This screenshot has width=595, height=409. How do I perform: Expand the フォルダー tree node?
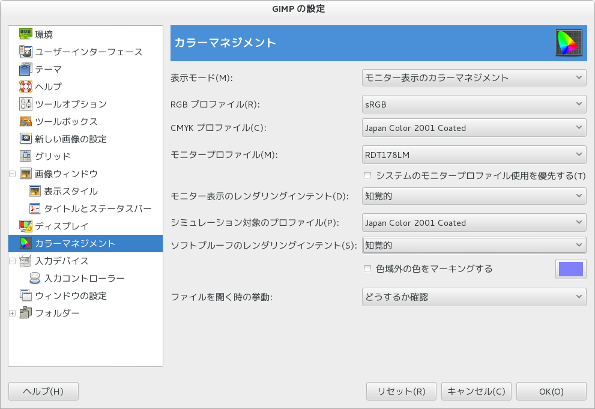[x=13, y=313]
